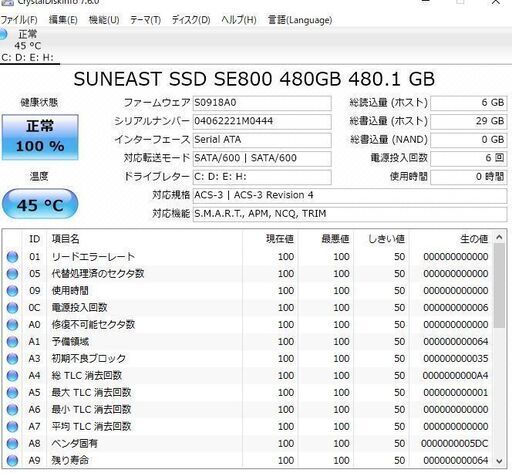Click the disk status orb beside 正常 at the top
This screenshot has width=512, height=473.
coord(3,34)
